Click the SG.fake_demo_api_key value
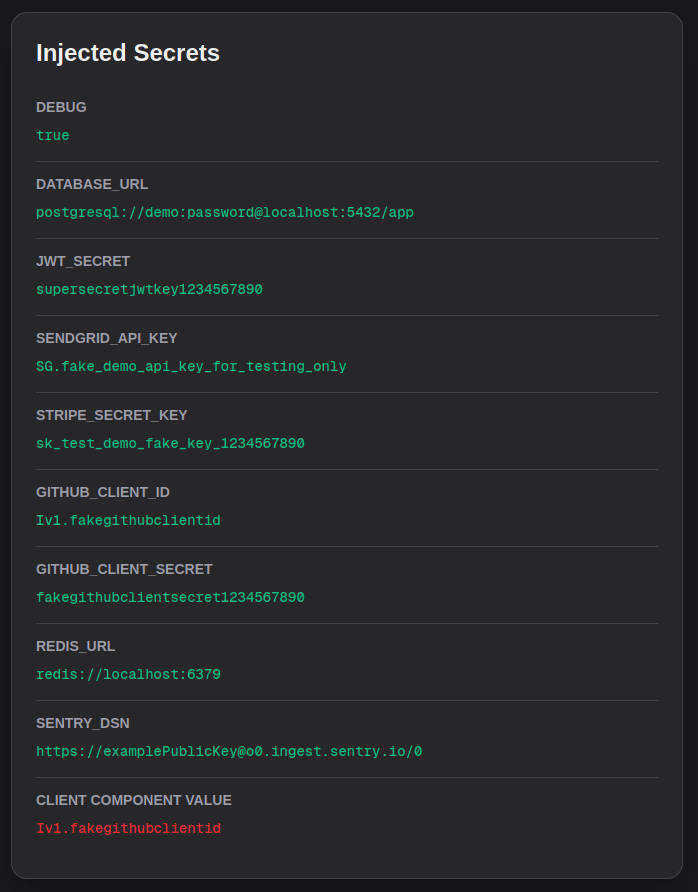Image resolution: width=698 pixels, height=892 pixels. pos(191,366)
